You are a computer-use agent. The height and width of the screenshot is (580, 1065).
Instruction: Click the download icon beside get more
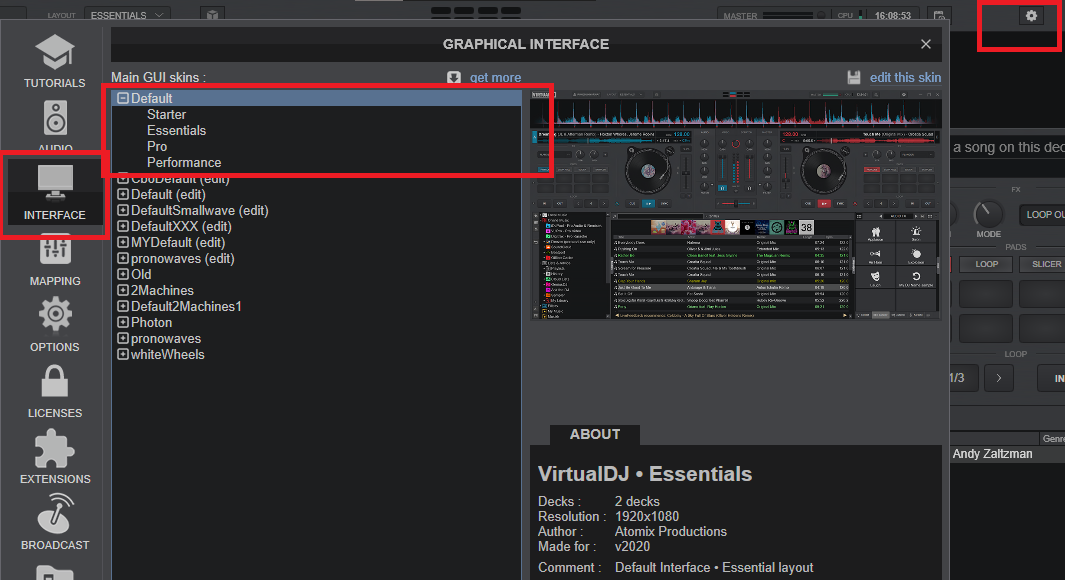coord(454,77)
